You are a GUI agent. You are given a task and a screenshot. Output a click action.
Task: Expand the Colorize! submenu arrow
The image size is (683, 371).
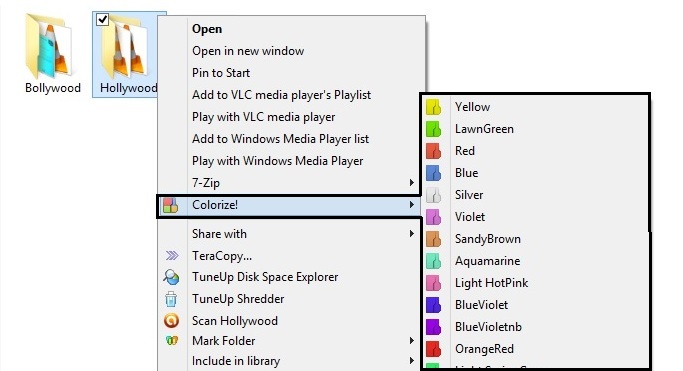pyautogui.click(x=411, y=205)
